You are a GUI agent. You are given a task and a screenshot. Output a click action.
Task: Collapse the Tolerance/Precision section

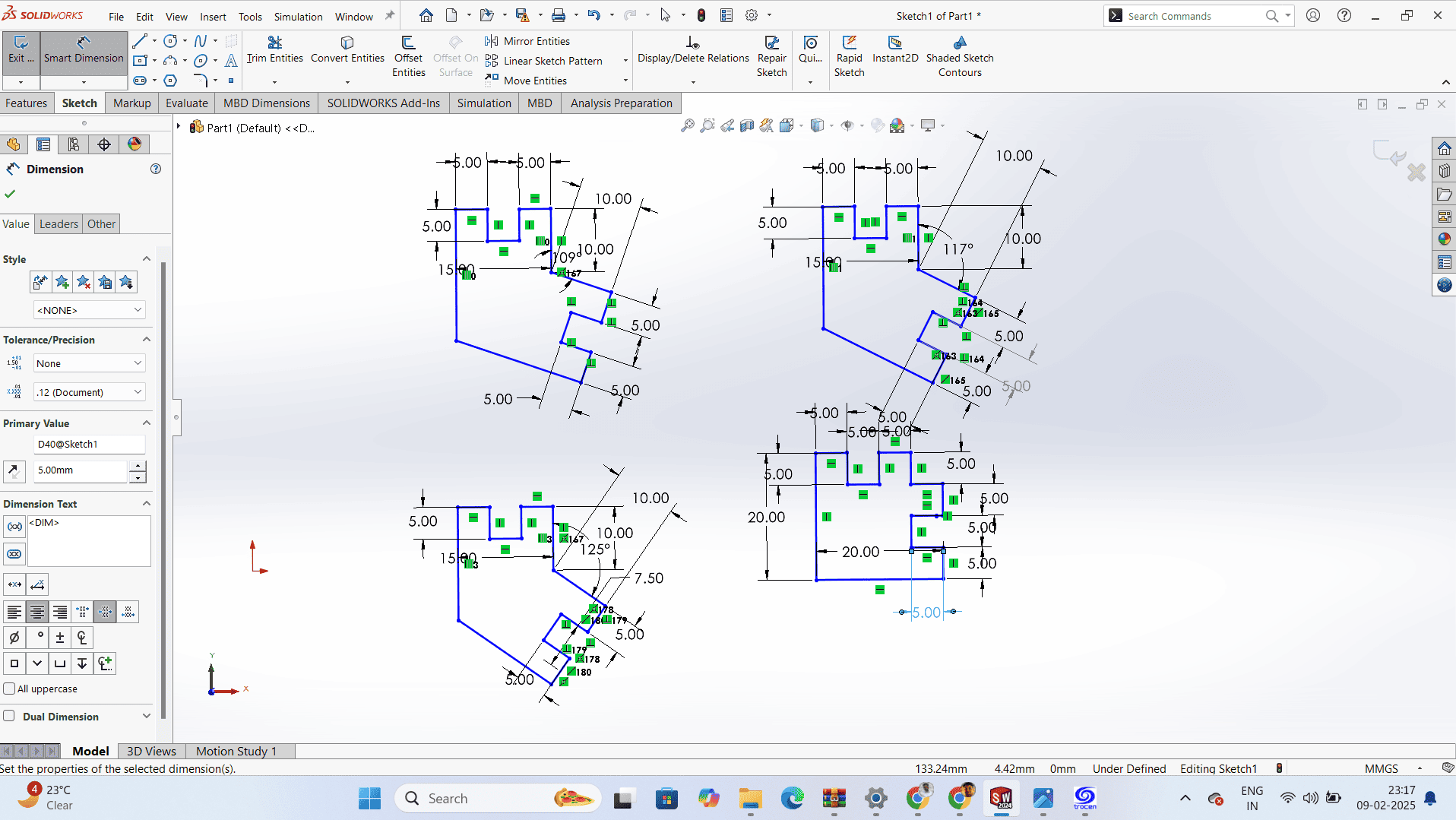coord(147,340)
